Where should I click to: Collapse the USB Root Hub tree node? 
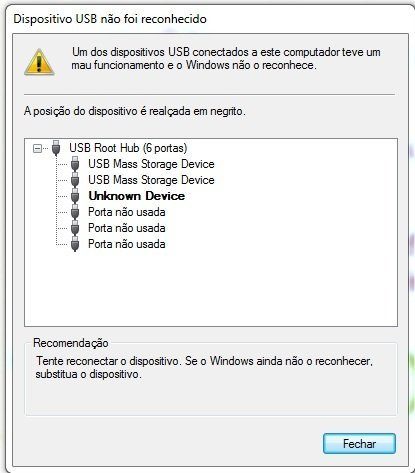pos(37,148)
